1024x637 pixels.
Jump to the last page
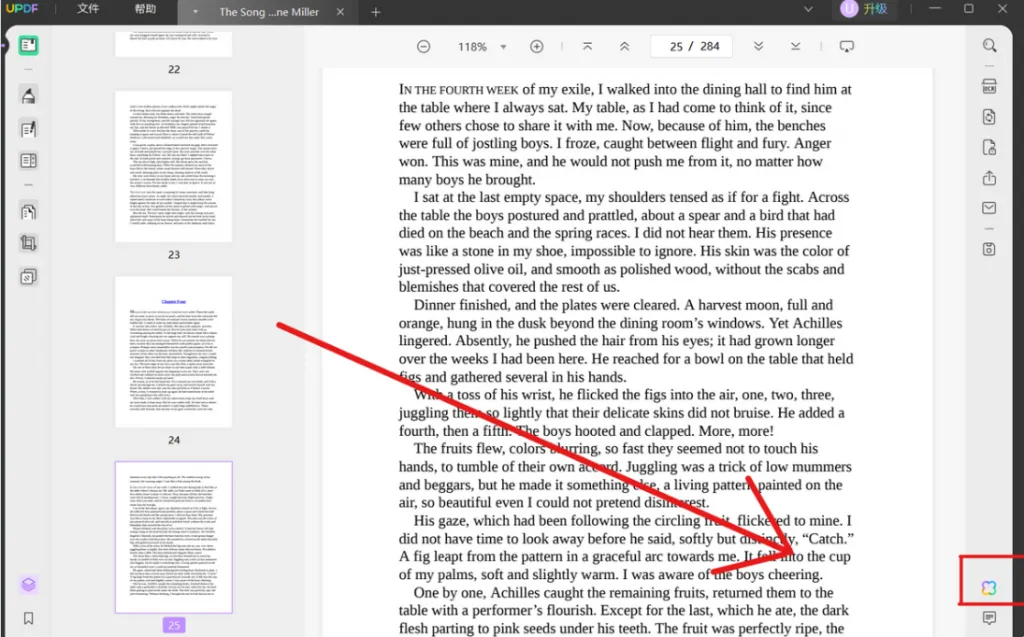795,46
